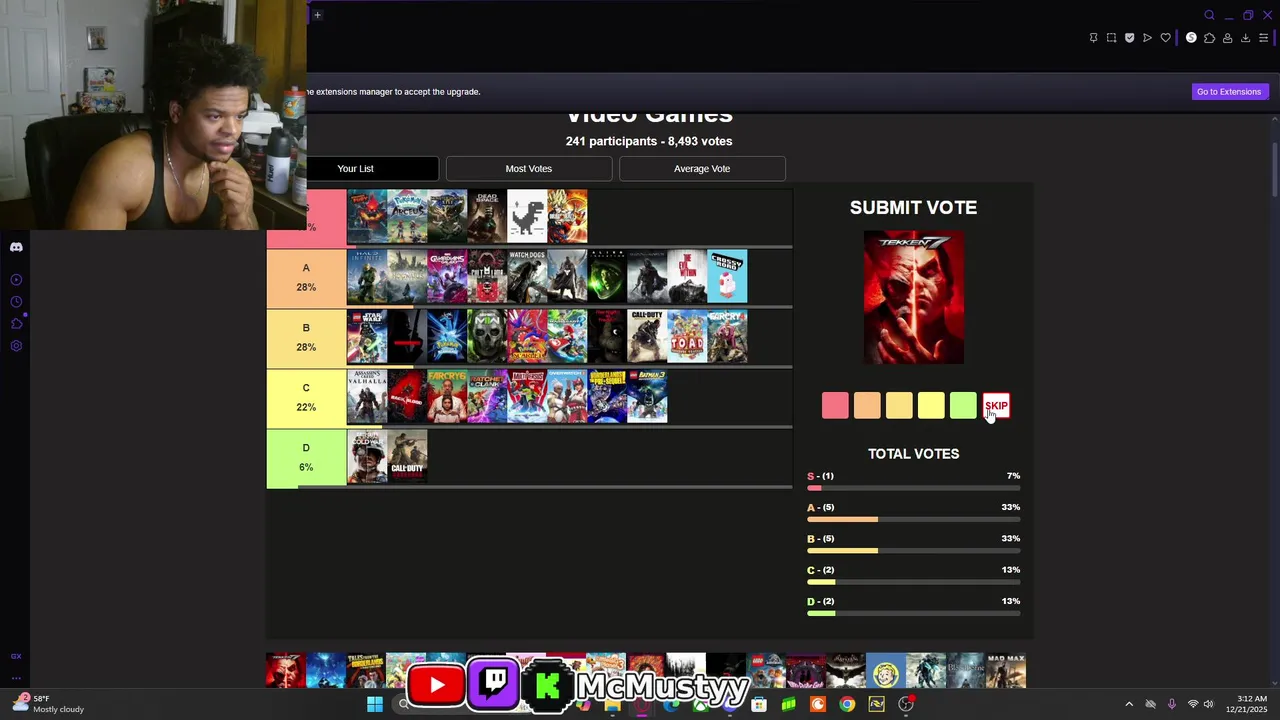This screenshot has height=720, width=1280.
Task: Switch to the Most Votes tab
Action: point(529,169)
